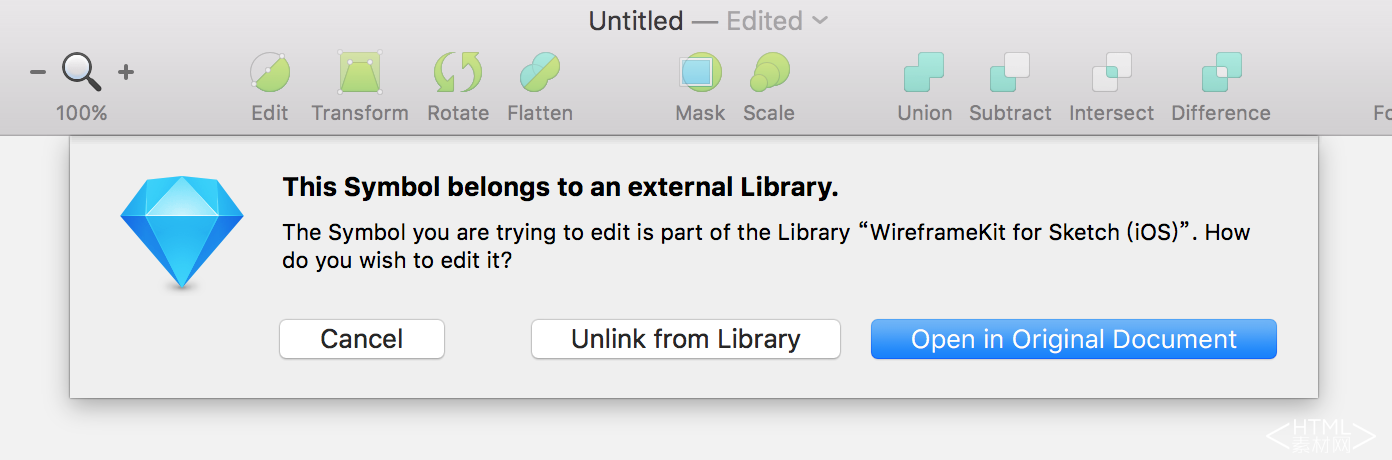Click the magnifying glass zoom icon

click(82, 71)
